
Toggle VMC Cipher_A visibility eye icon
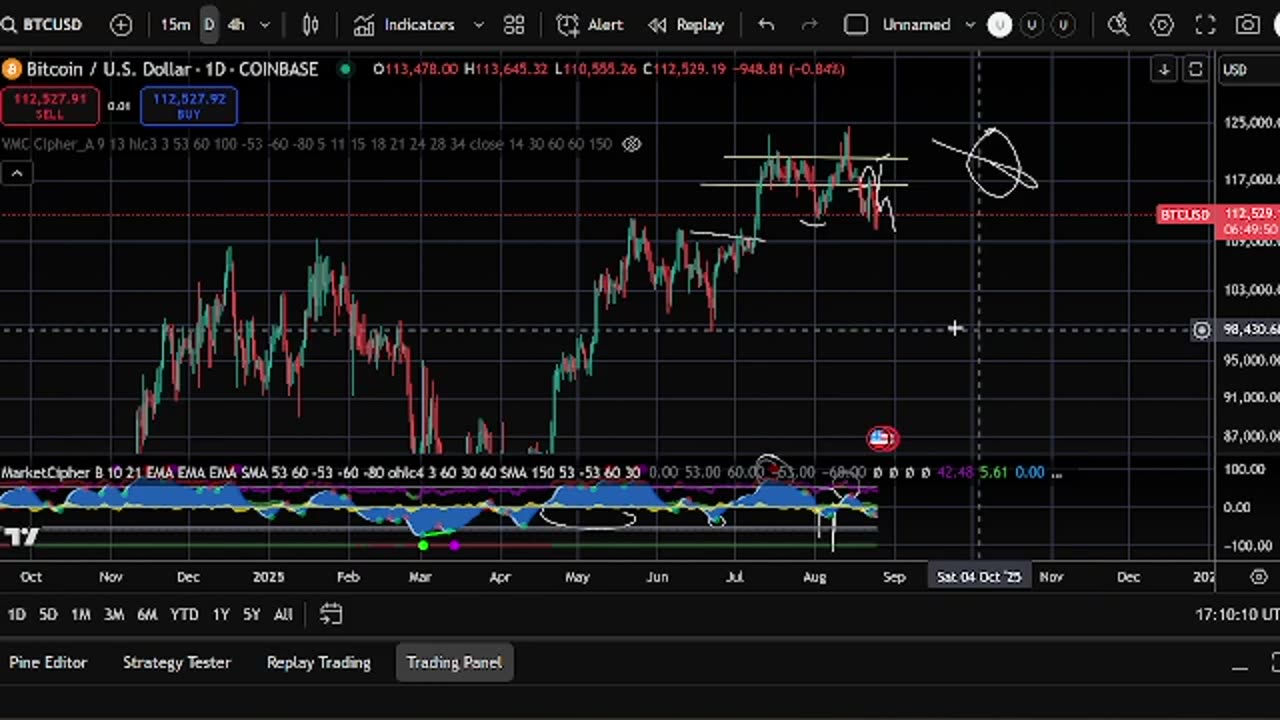click(x=631, y=144)
